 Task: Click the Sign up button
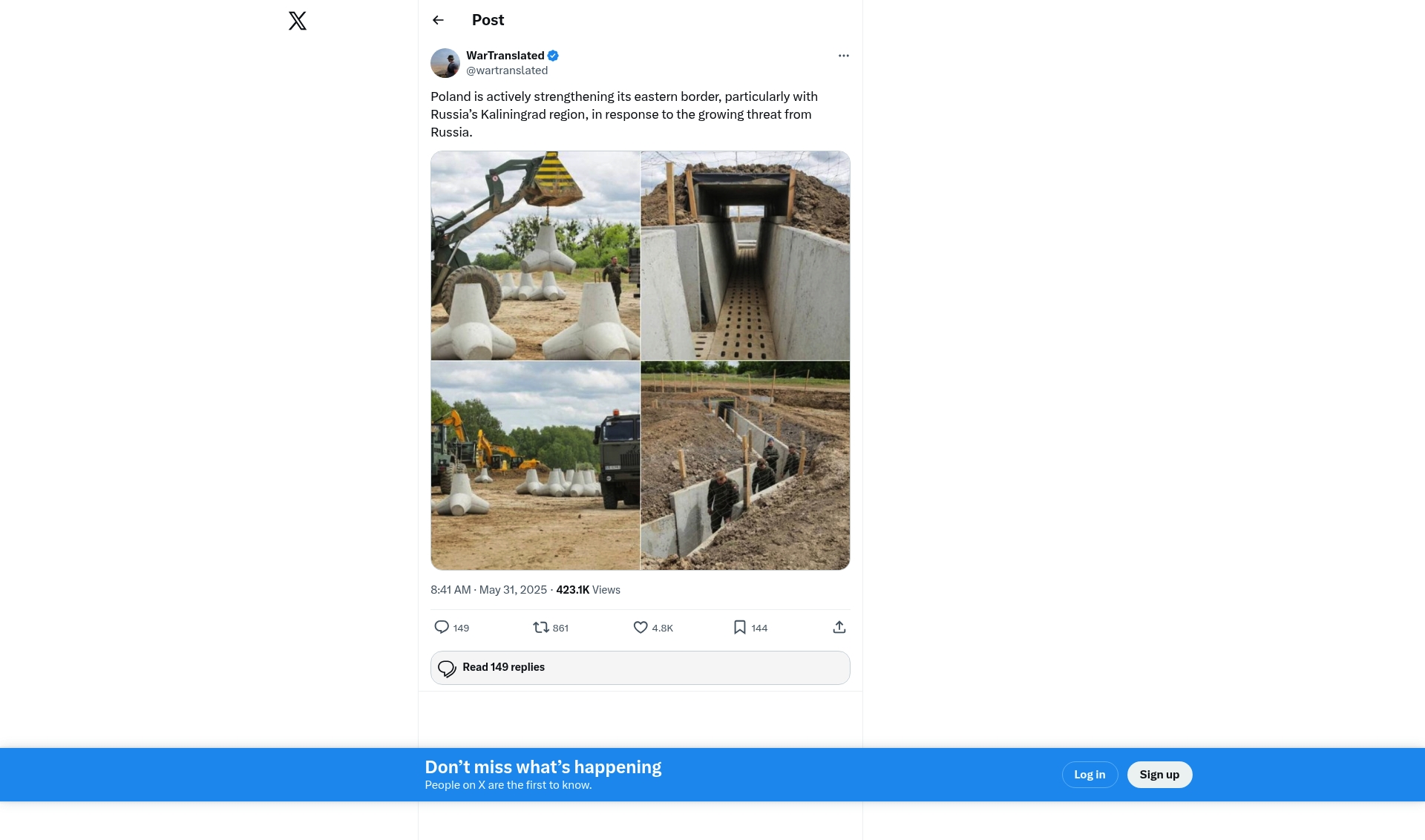tap(1159, 775)
